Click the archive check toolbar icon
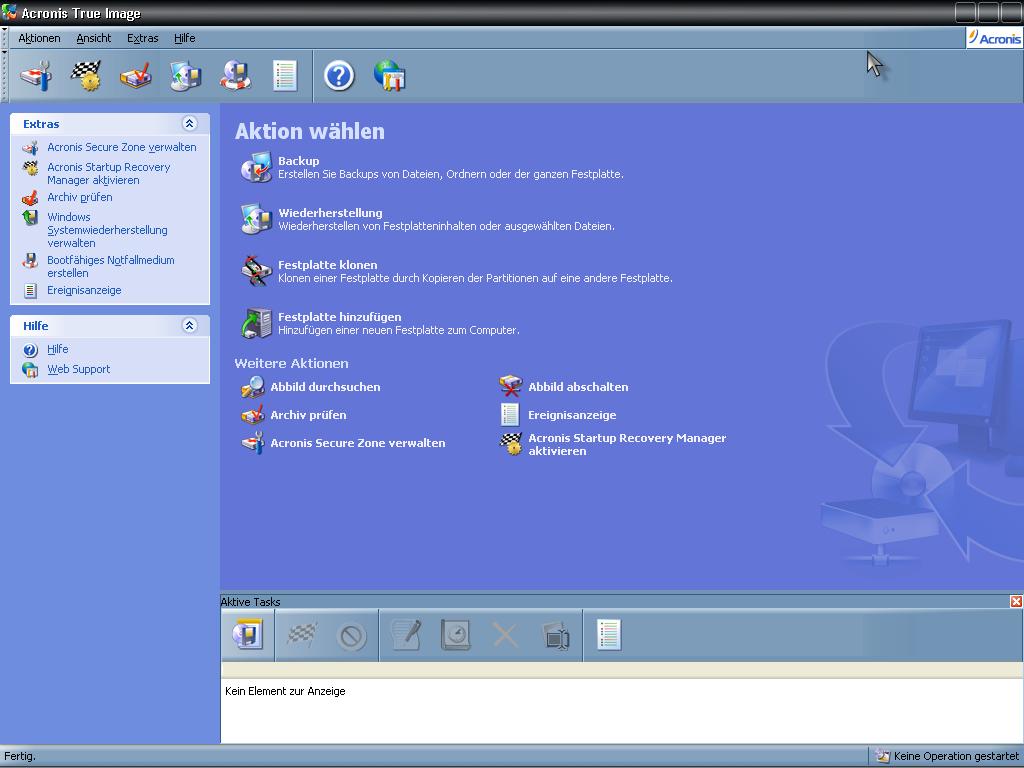The image size is (1024, 768). [136, 76]
